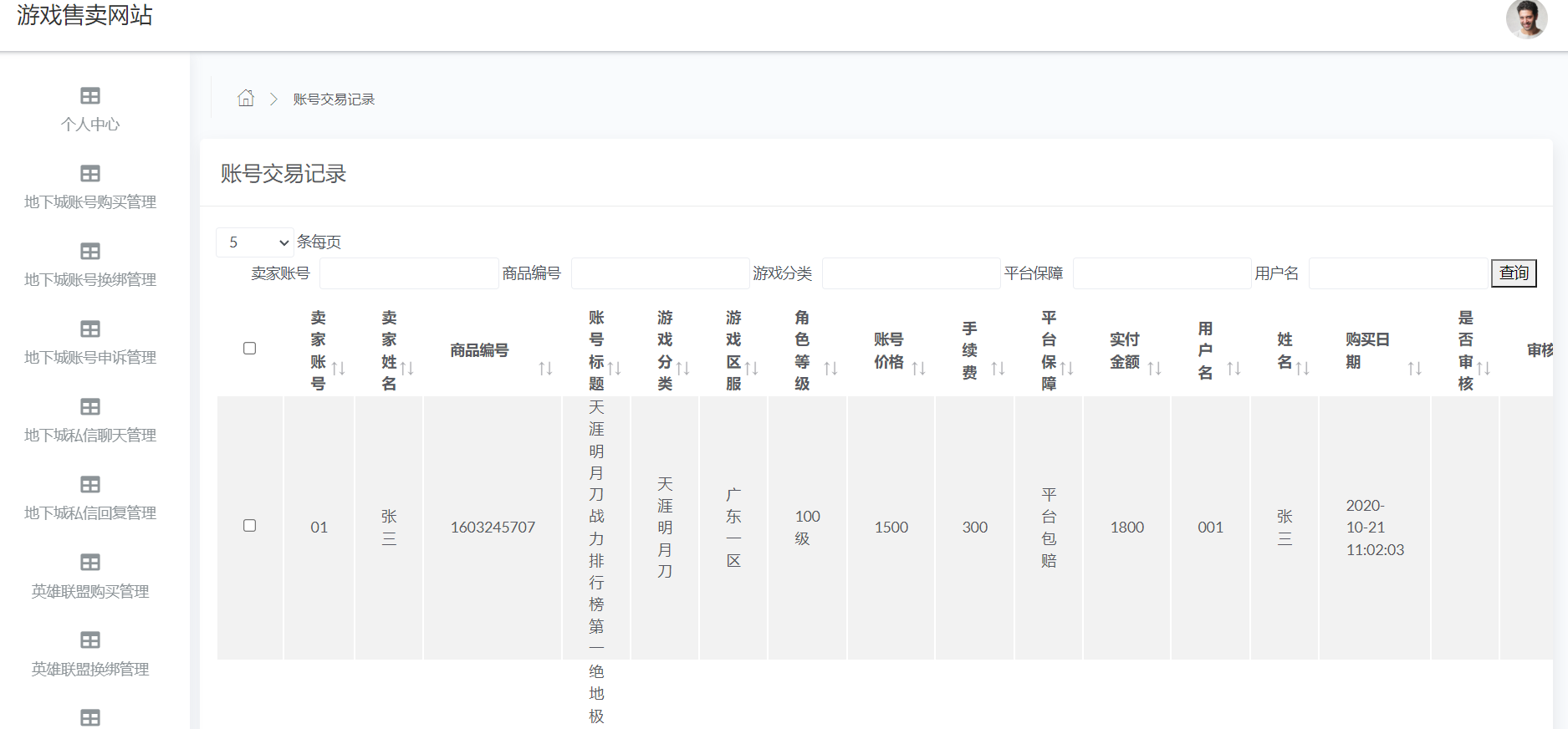
Task: Sort by 手续费 column arrows
Action: (x=998, y=369)
